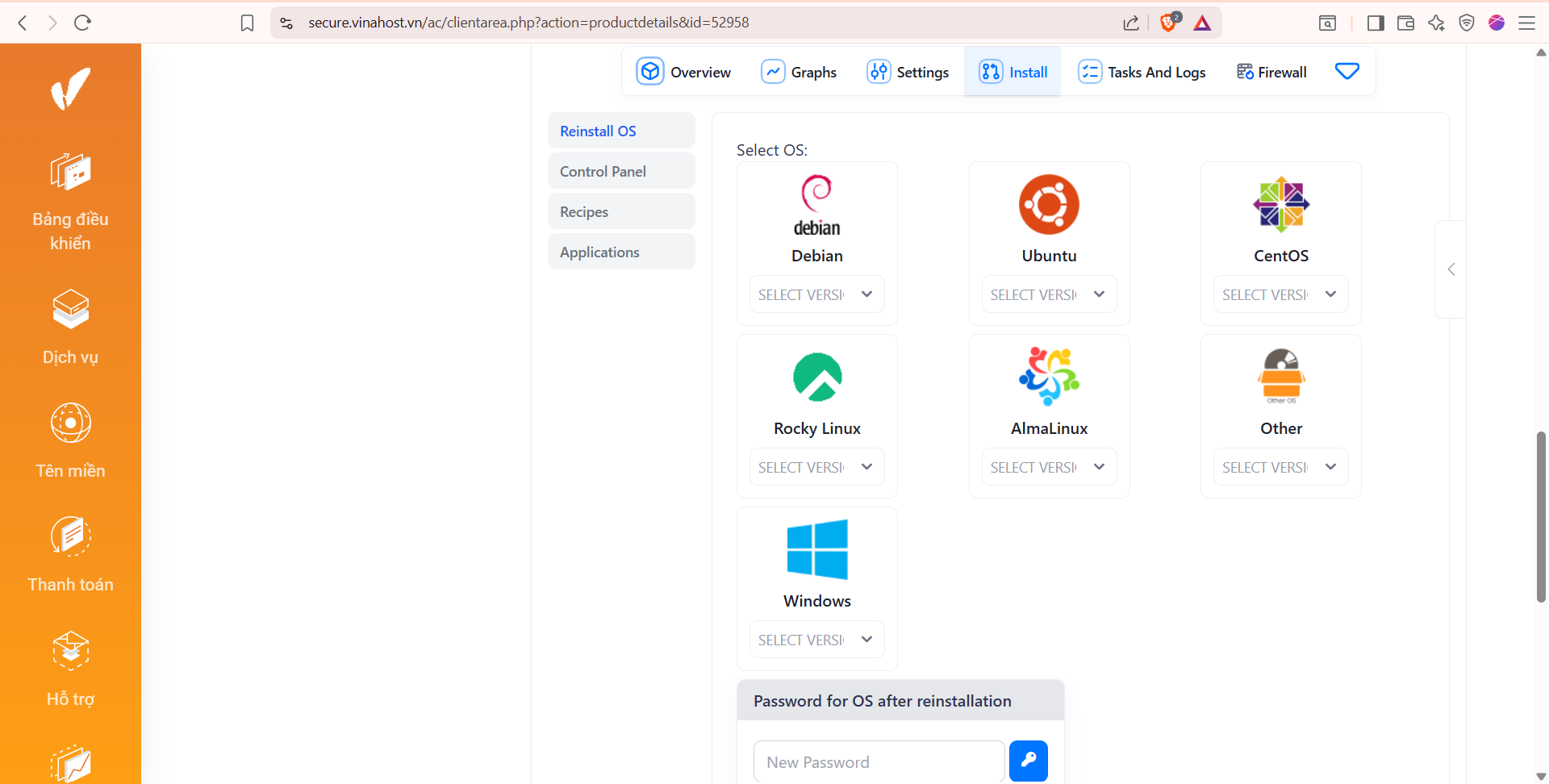This screenshot has height=784, width=1549.
Task: Click the Windows logo
Action: coord(817,549)
